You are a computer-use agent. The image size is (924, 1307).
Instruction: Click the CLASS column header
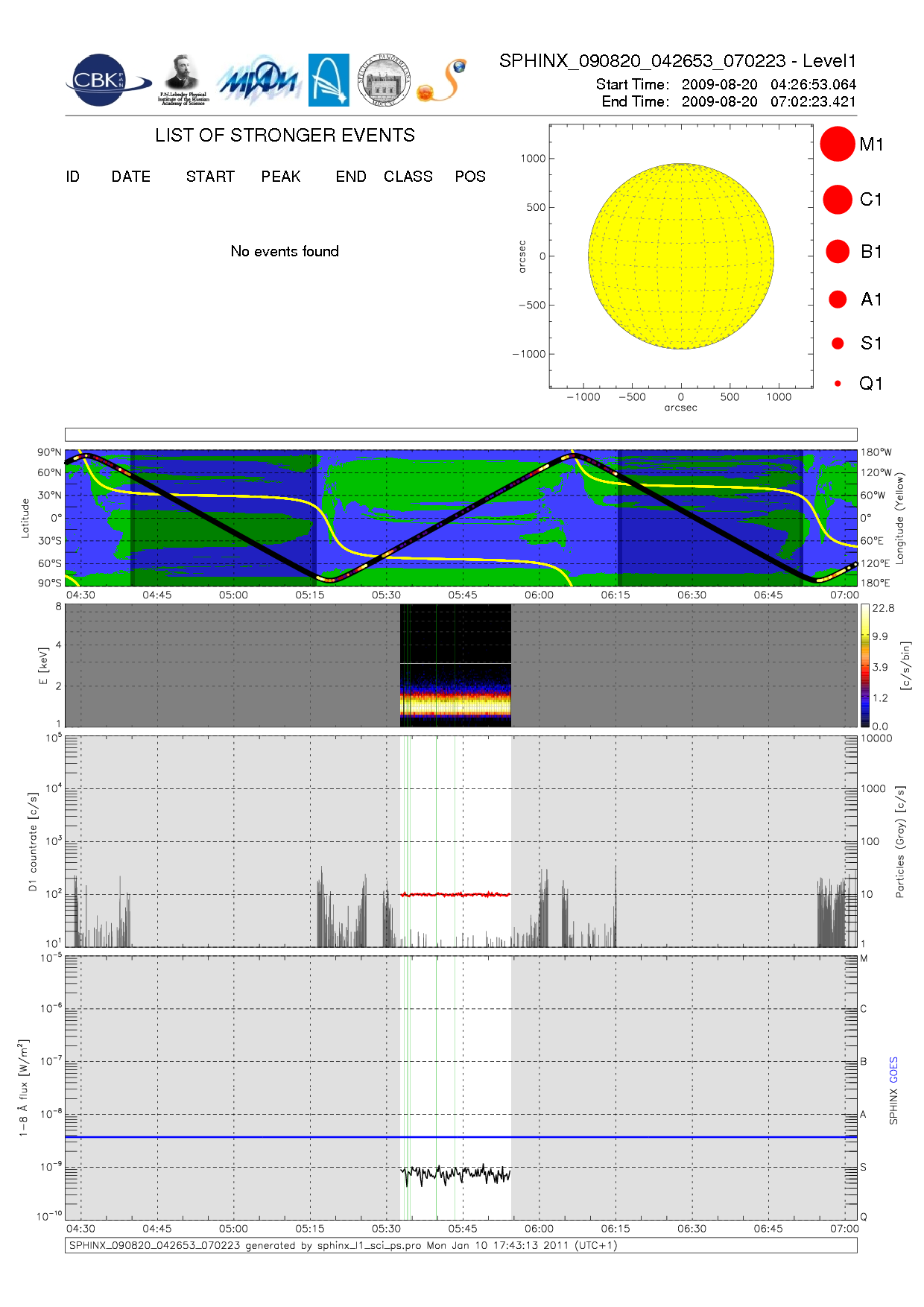pos(408,177)
